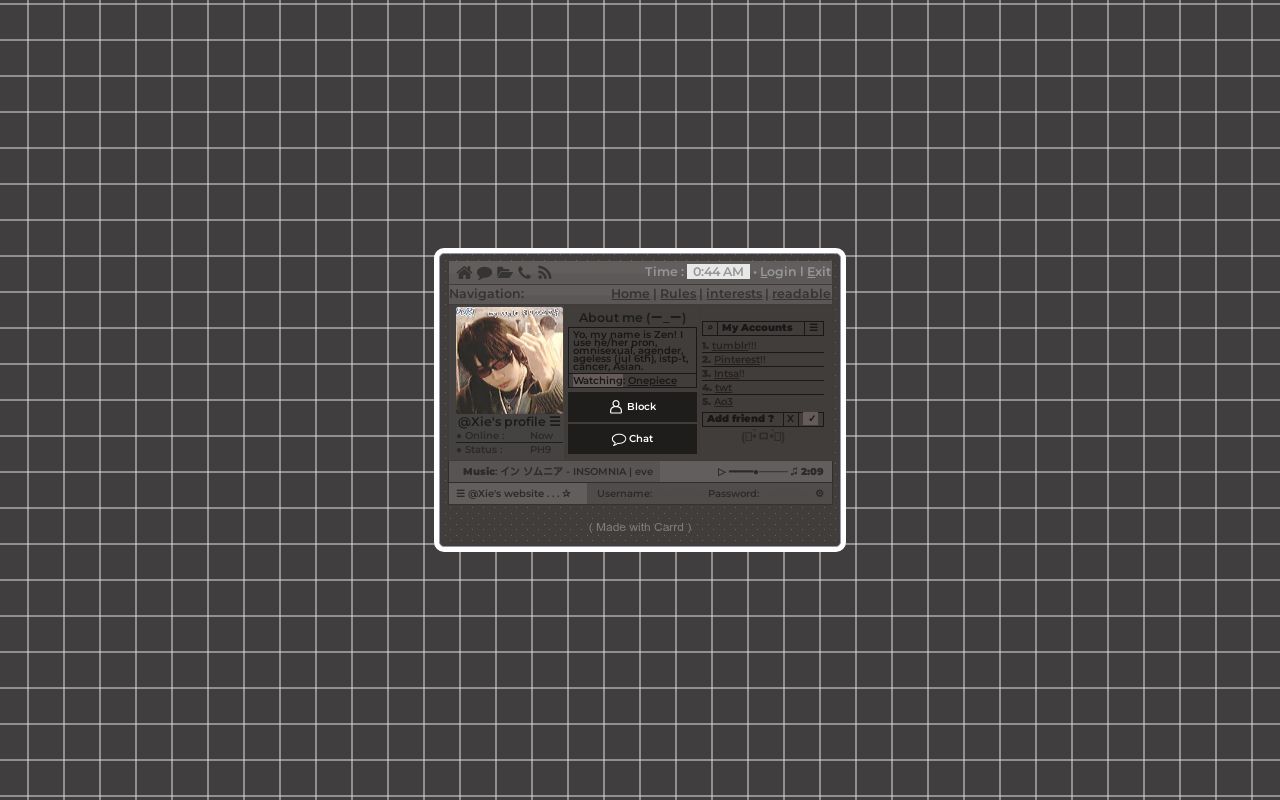Click the gear icon beside Password
The image size is (1280, 800).
(x=819, y=493)
